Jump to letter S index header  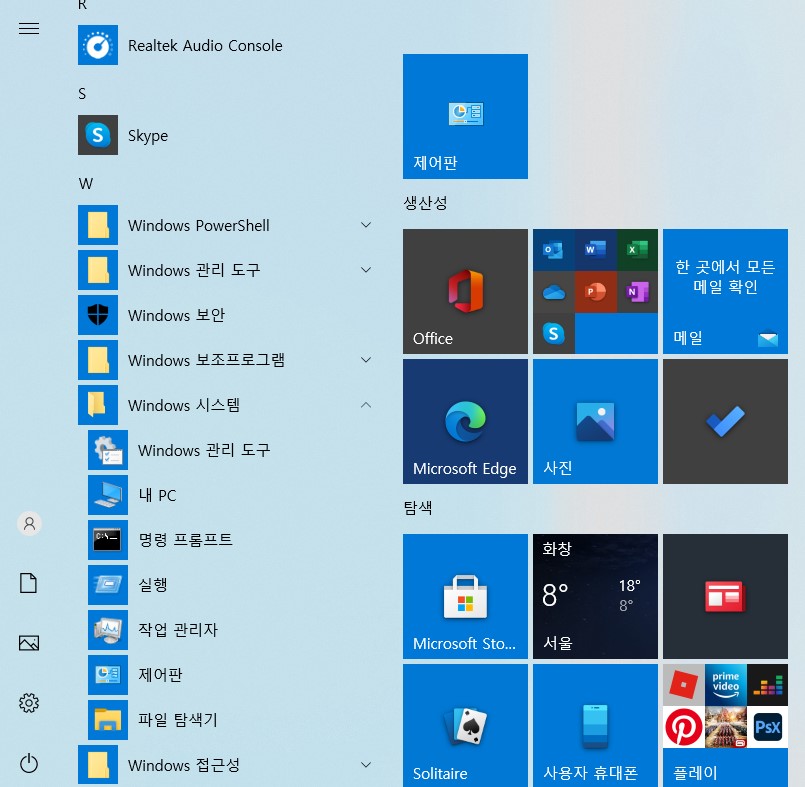(82, 93)
